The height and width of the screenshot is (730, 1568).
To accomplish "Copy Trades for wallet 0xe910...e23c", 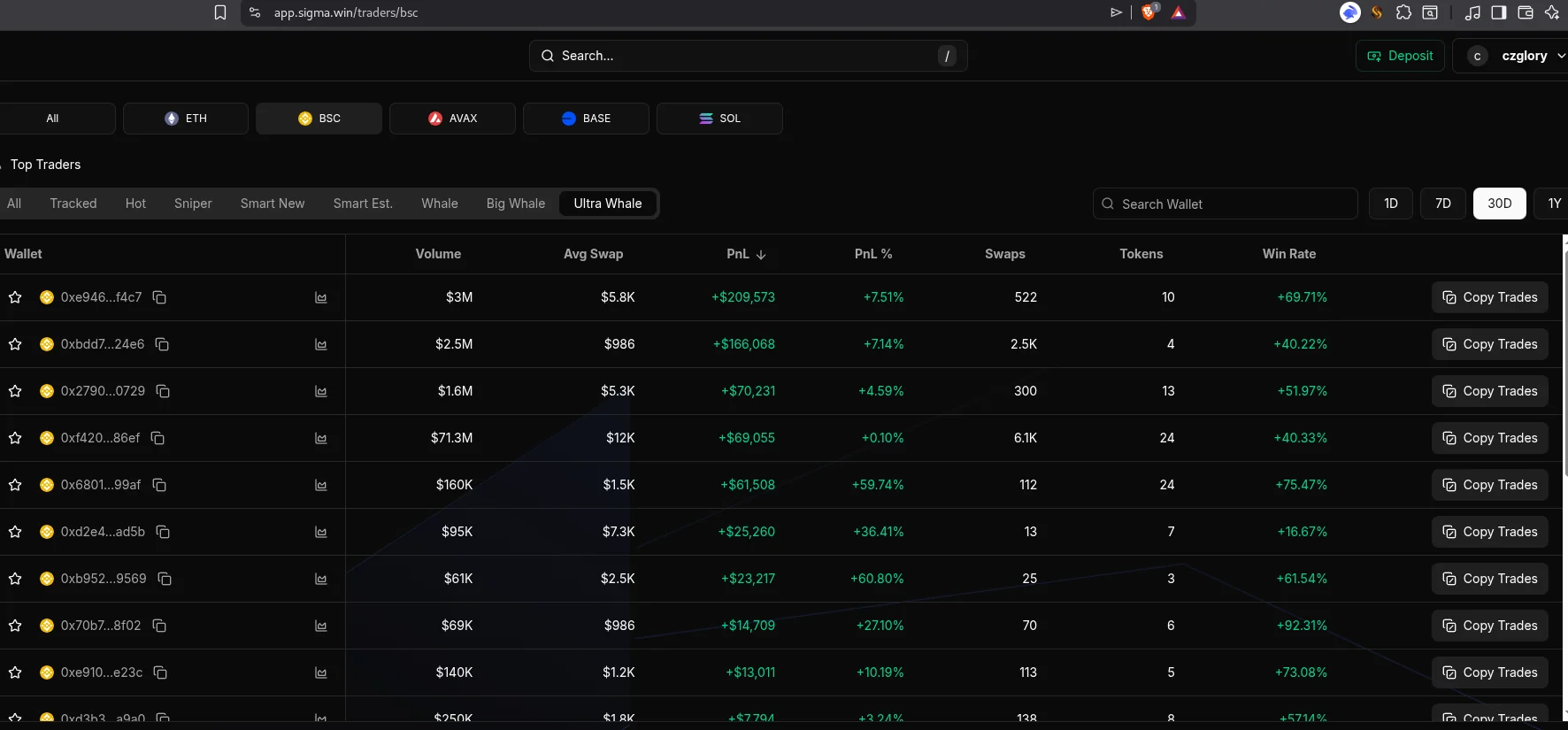I will 1490,672.
